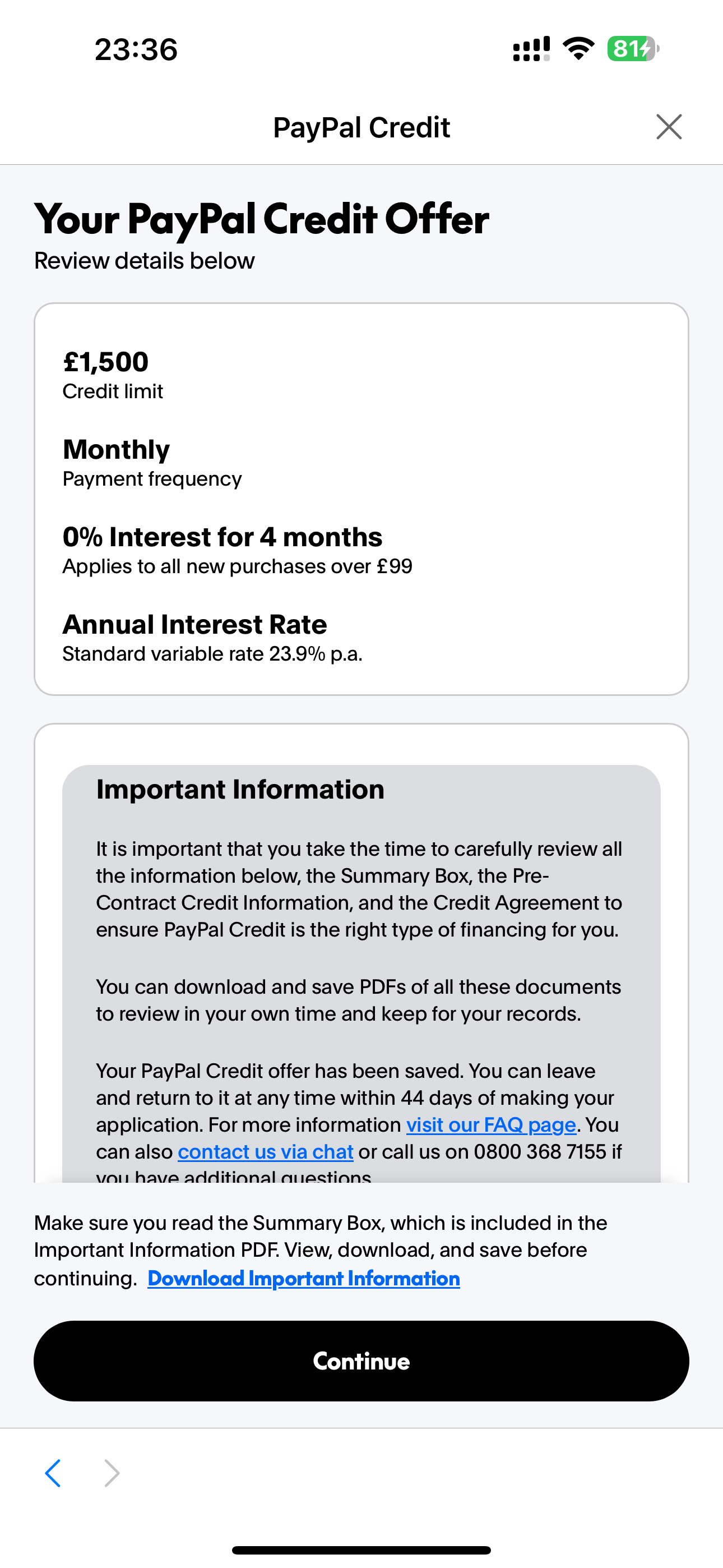
Task: Tap the Monthly payment frequency entry
Action: [116, 450]
